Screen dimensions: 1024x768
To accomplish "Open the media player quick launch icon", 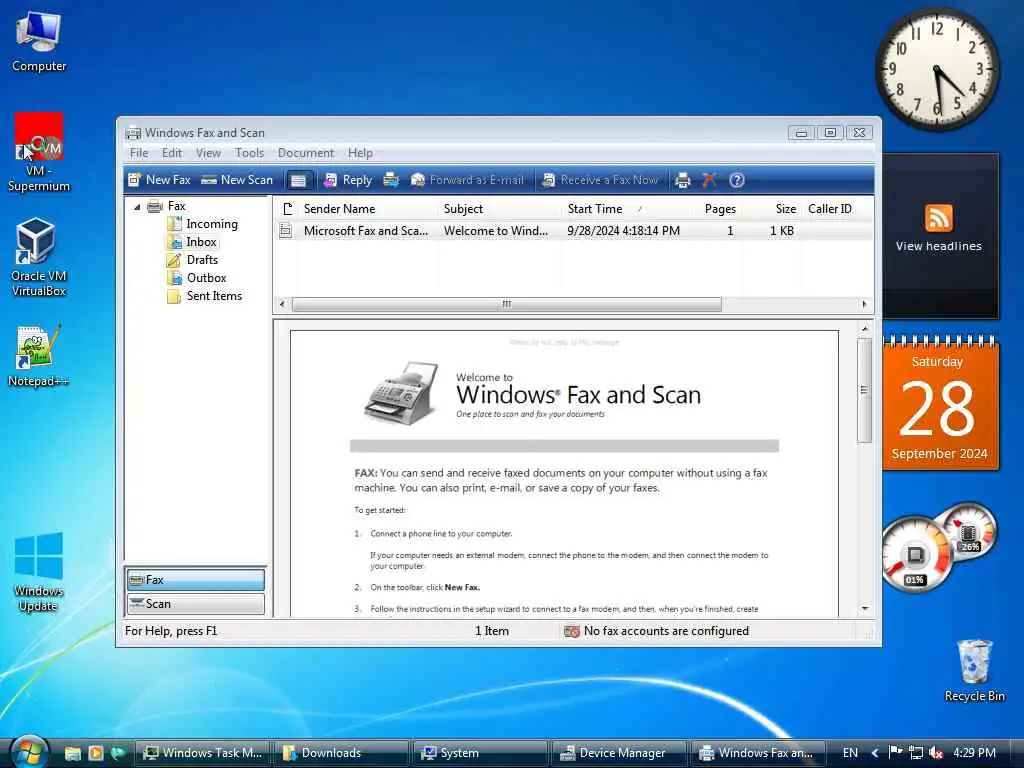I will click(95, 753).
